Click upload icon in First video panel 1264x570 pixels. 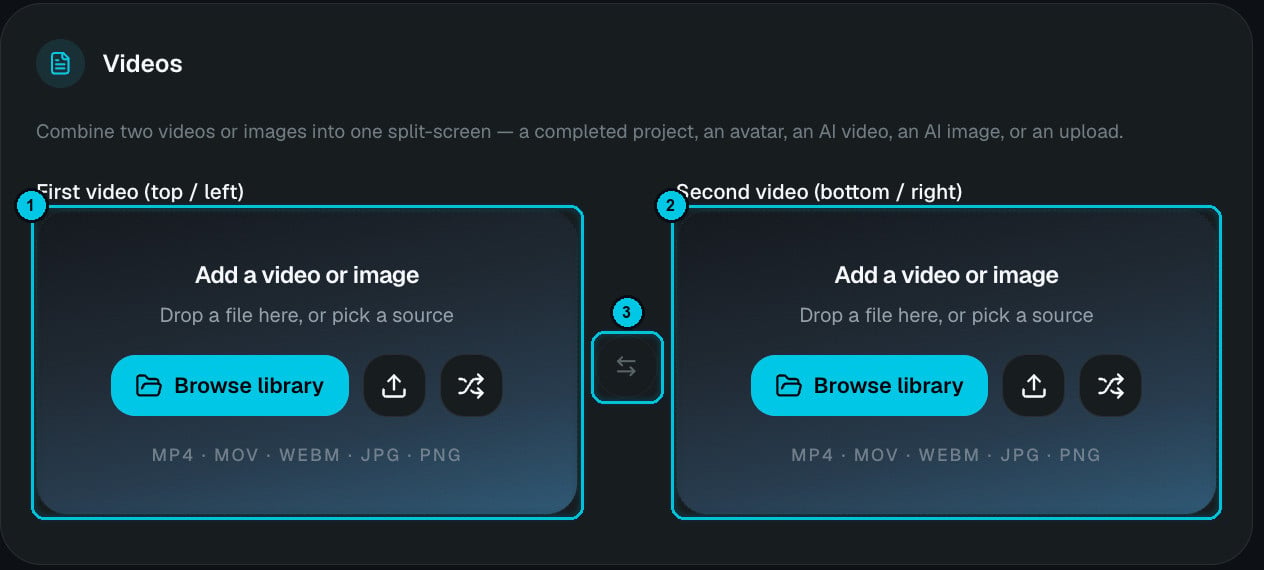[x=394, y=385]
